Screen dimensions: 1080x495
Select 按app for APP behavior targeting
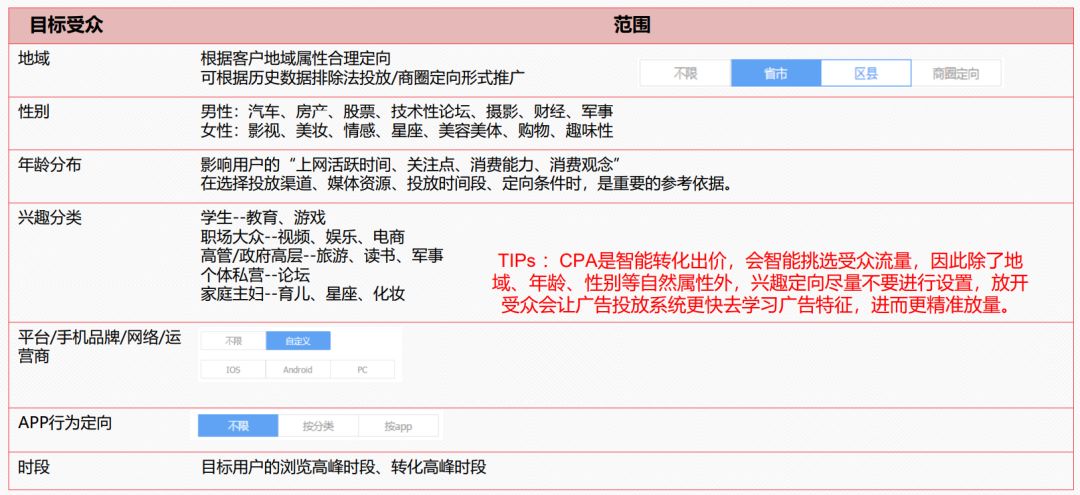pos(398,426)
